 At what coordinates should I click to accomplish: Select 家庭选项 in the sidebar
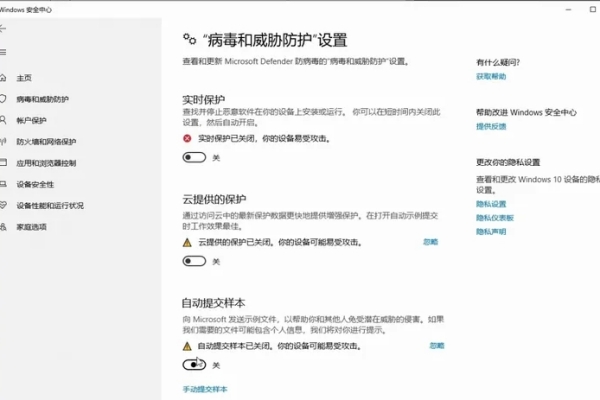(x=31, y=227)
